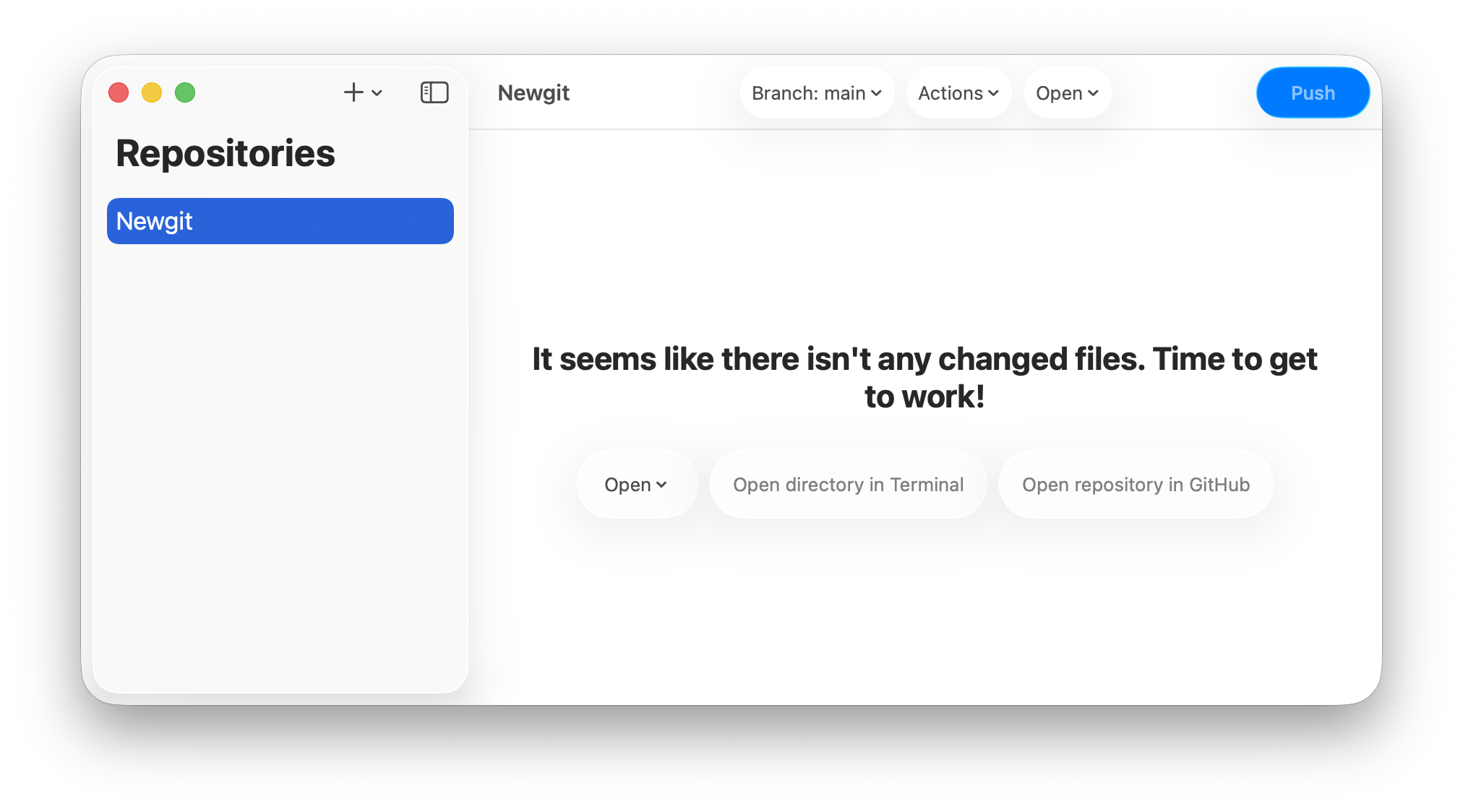Click the Repositories heading in the sidebar
Screen dimensions: 1463x812
coord(226,152)
